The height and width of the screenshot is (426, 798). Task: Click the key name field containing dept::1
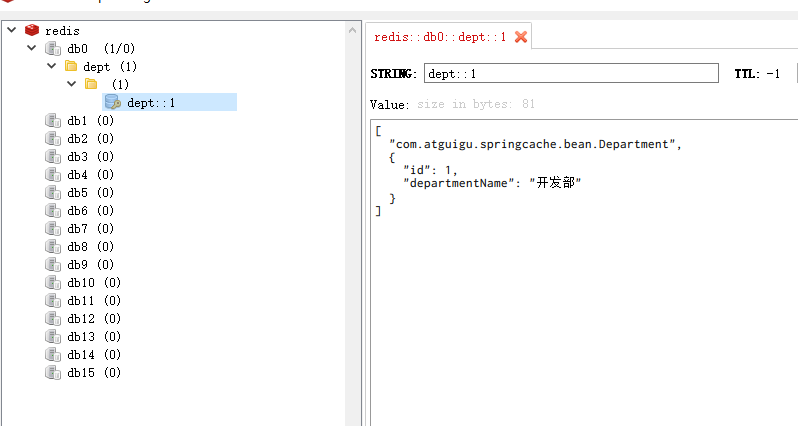[x=571, y=73]
